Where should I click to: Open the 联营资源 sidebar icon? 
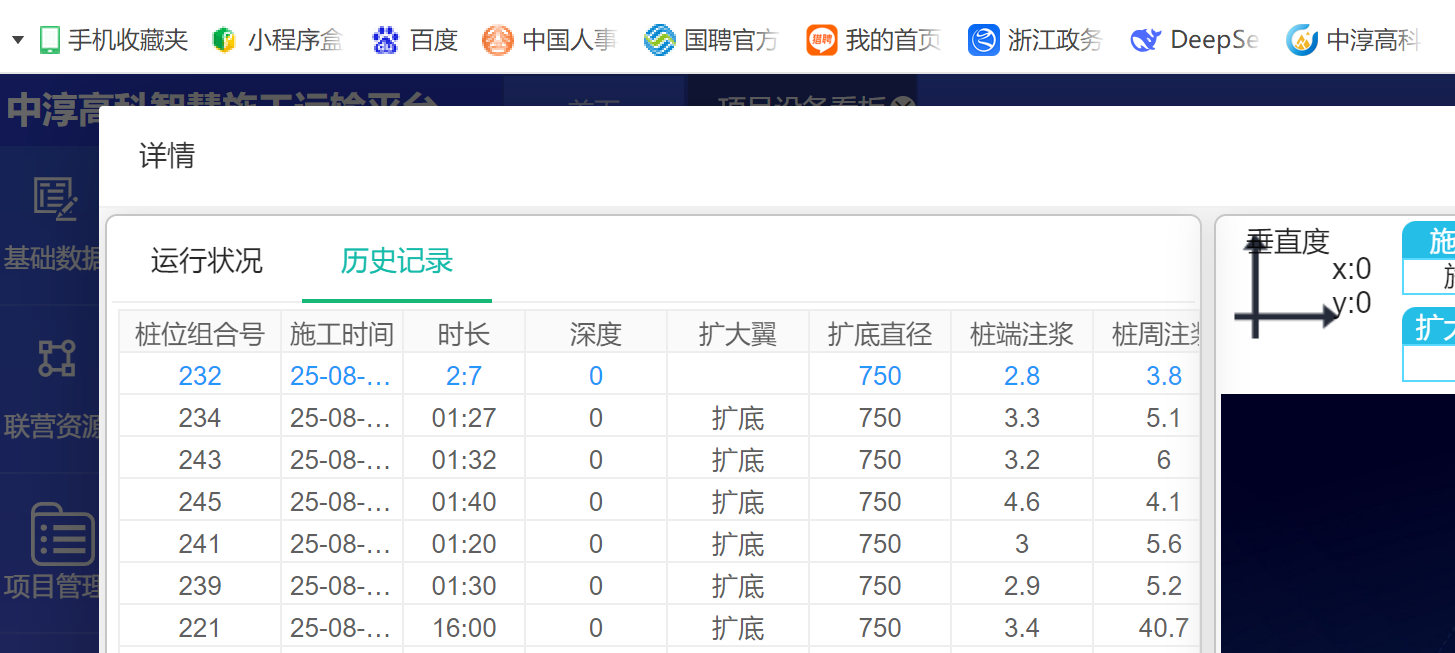click(x=56, y=358)
